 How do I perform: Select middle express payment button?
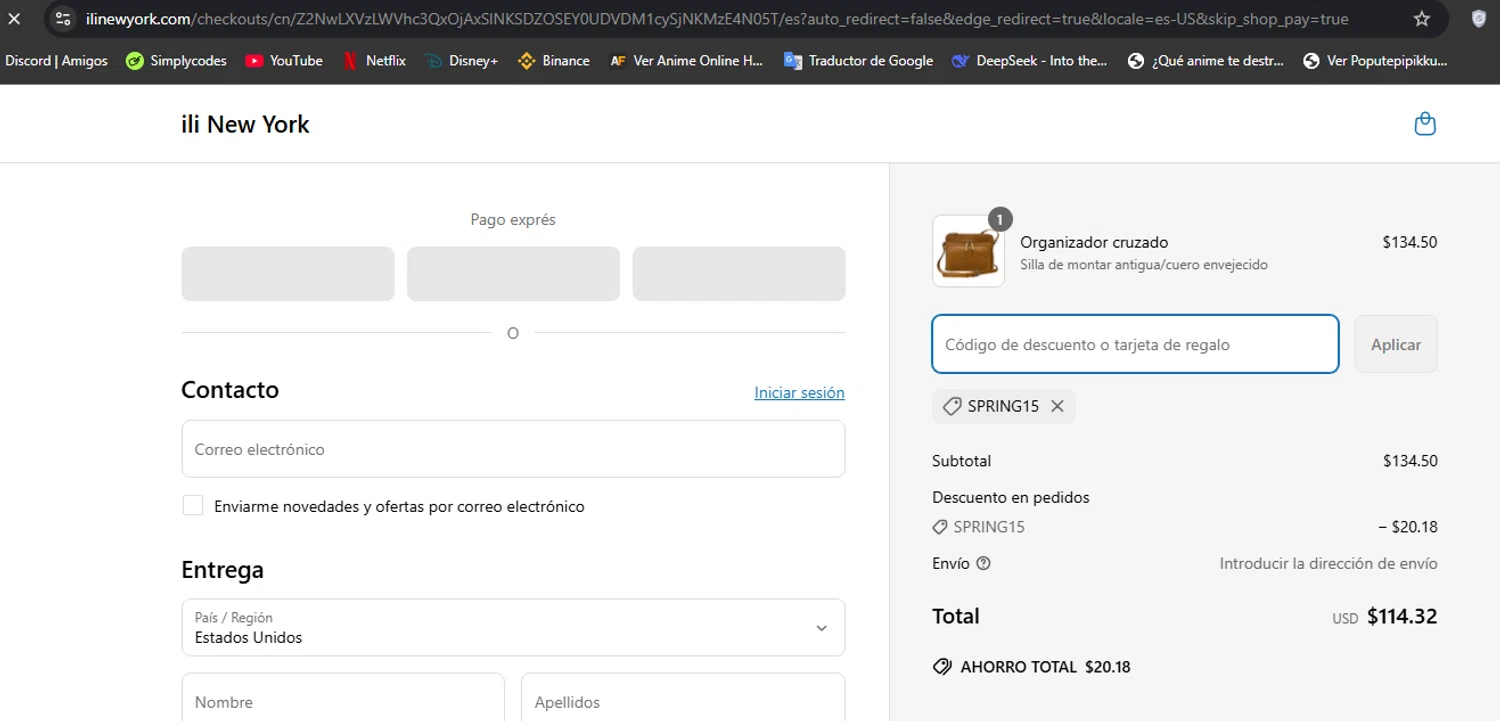point(513,274)
